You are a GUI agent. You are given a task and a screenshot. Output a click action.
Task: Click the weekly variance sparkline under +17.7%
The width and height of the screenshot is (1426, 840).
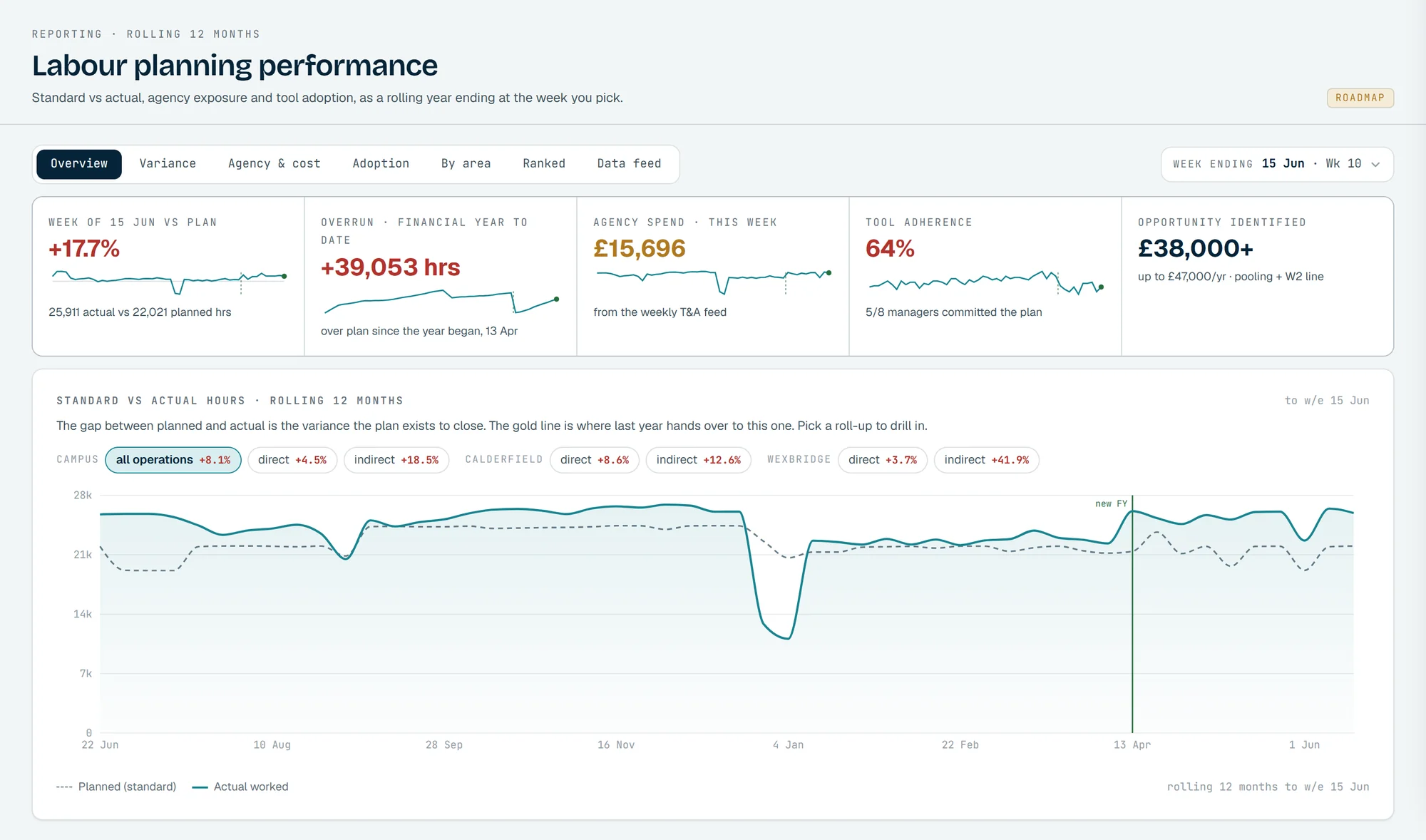pyautogui.click(x=169, y=282)
